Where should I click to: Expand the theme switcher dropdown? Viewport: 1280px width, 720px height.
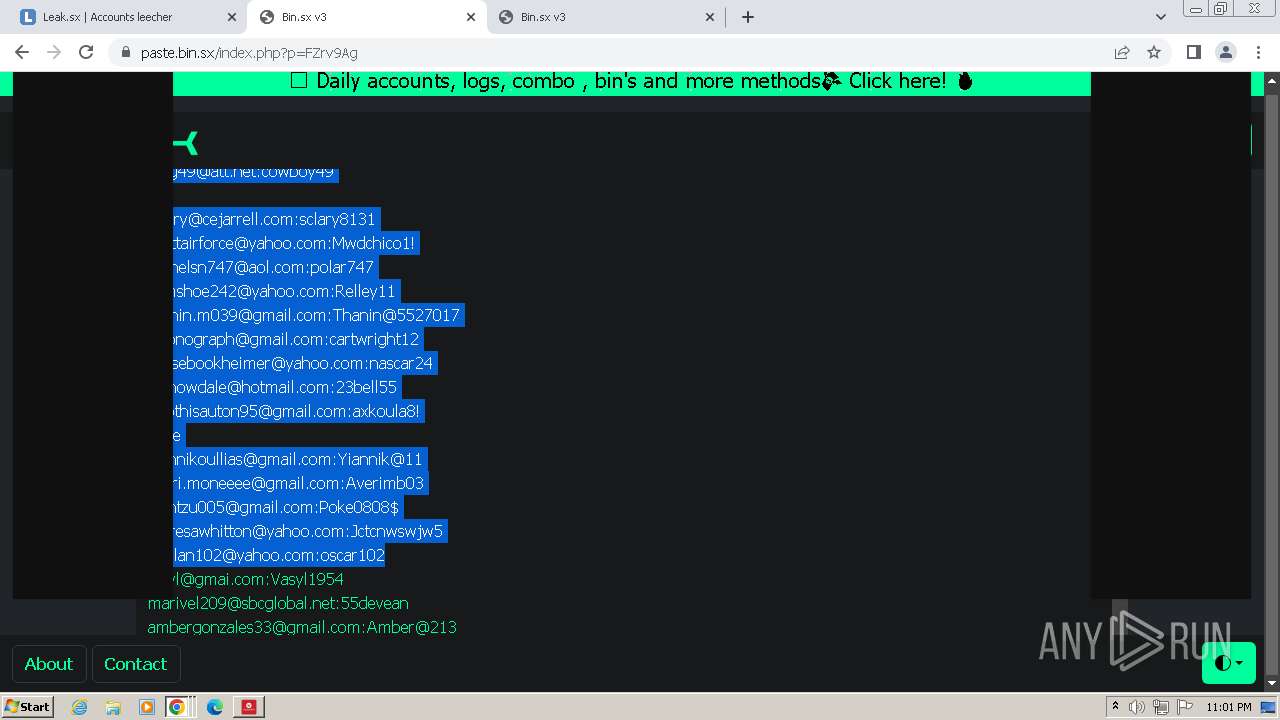1228,662
